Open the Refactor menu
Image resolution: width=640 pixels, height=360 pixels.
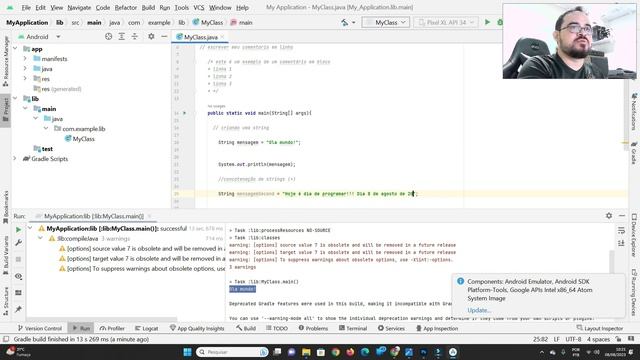126,8
